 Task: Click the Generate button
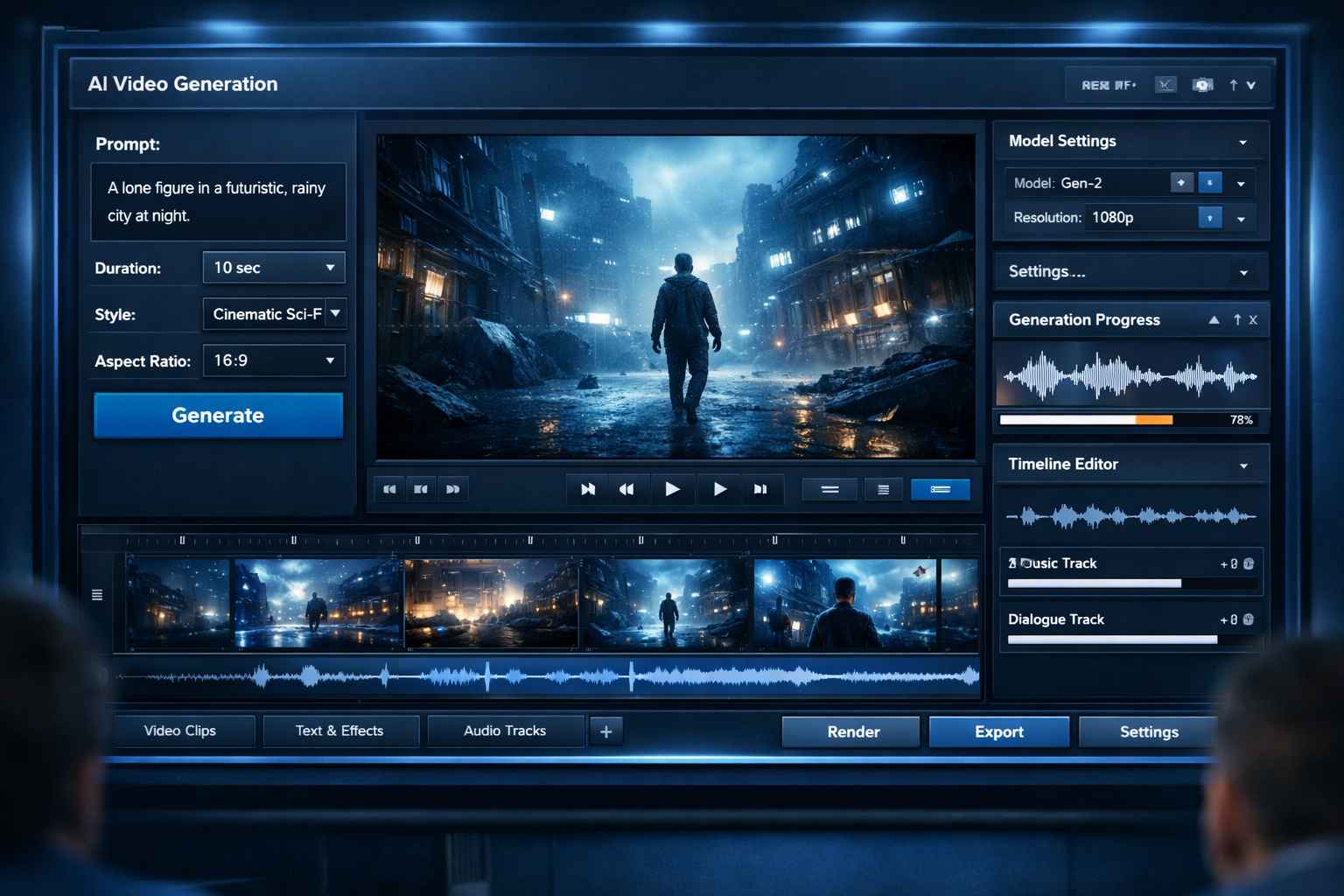pyautogui.click(x=218, y=416)
